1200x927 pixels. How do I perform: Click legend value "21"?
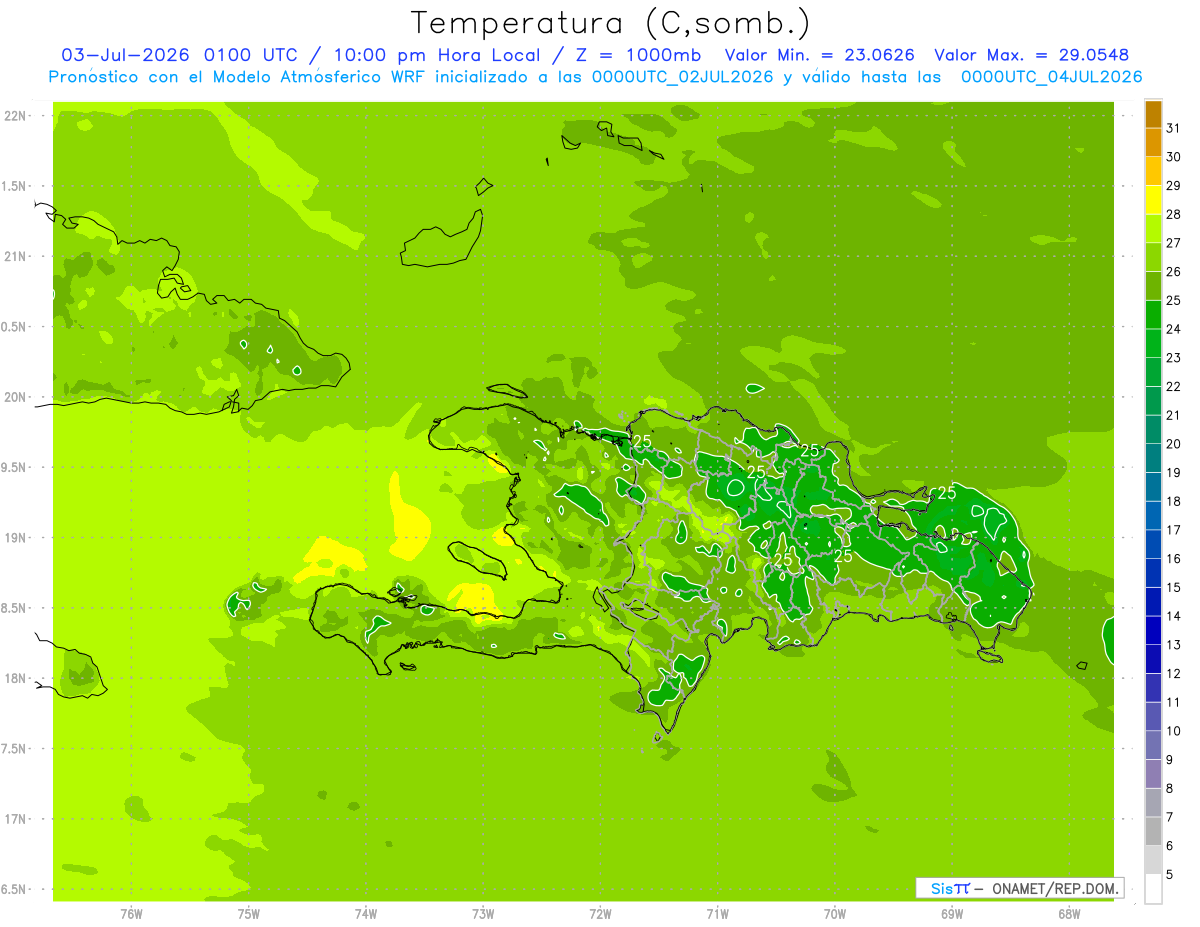1174,415
